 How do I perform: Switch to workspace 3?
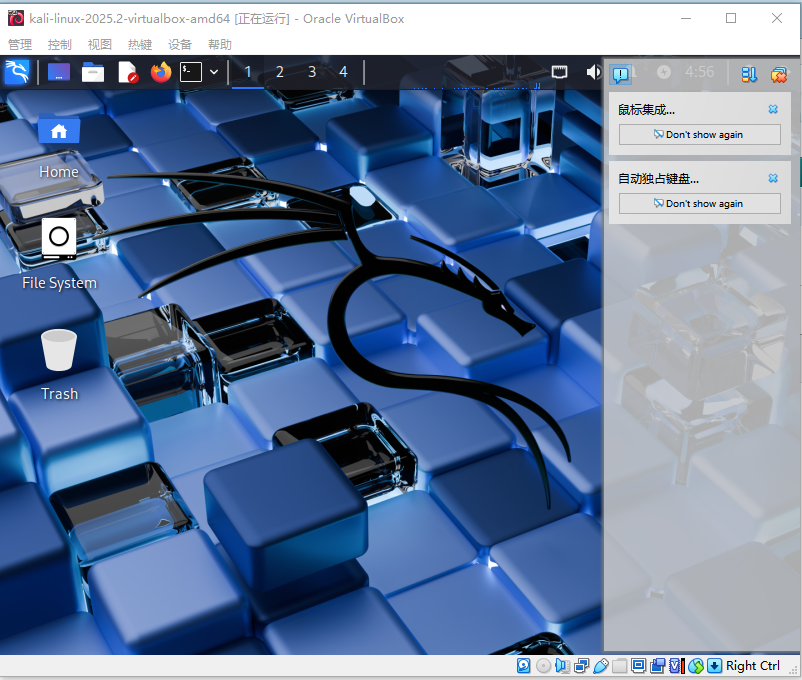click(312, 72)
